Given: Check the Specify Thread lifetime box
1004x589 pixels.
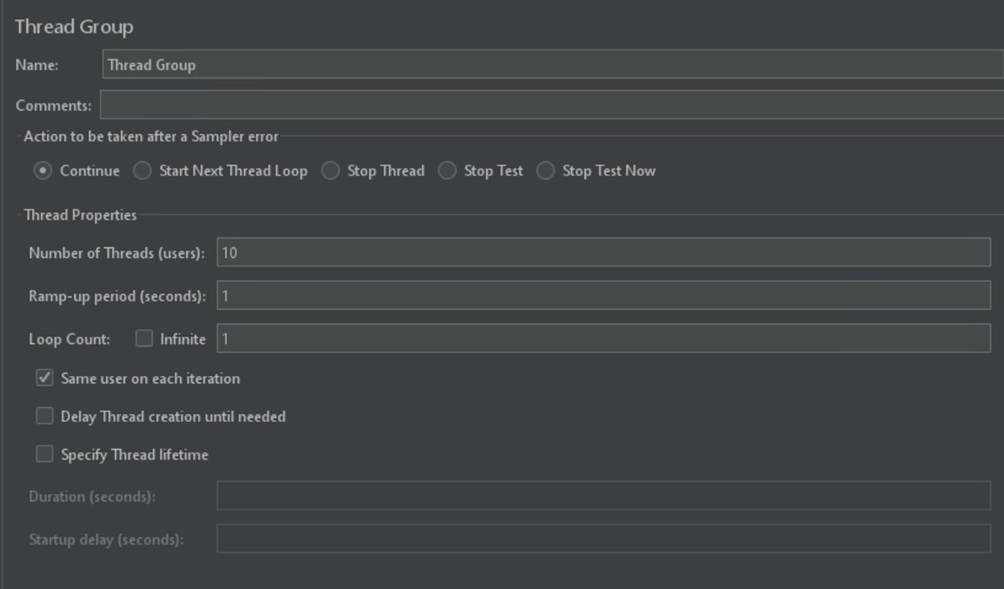Looking at the screenshot, I should coord(44,455).
